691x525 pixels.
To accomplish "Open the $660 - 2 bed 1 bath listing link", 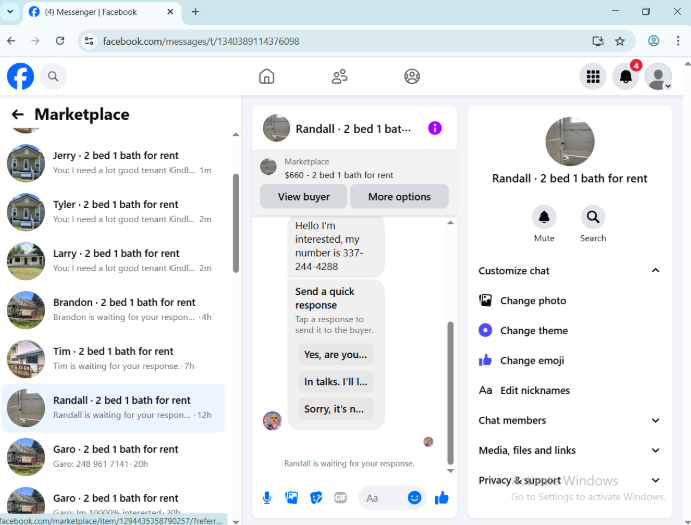I will coord(338,175).
